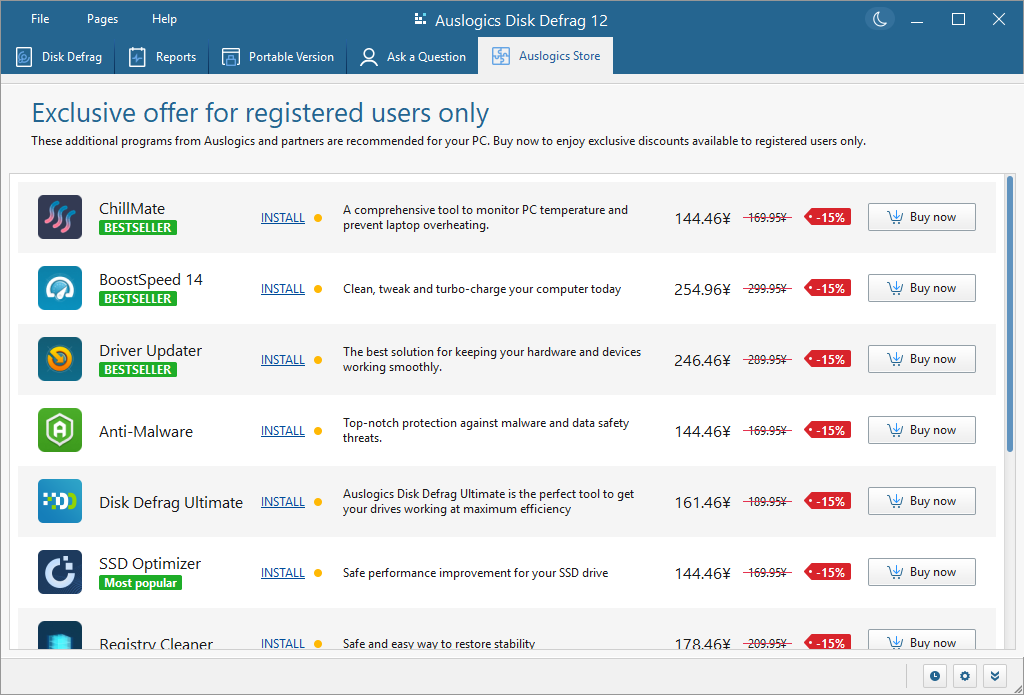Viewport: 1024px width, 695px height.
Task: Toggle dark mode moon icon
Action: click(x=880, y=19)
